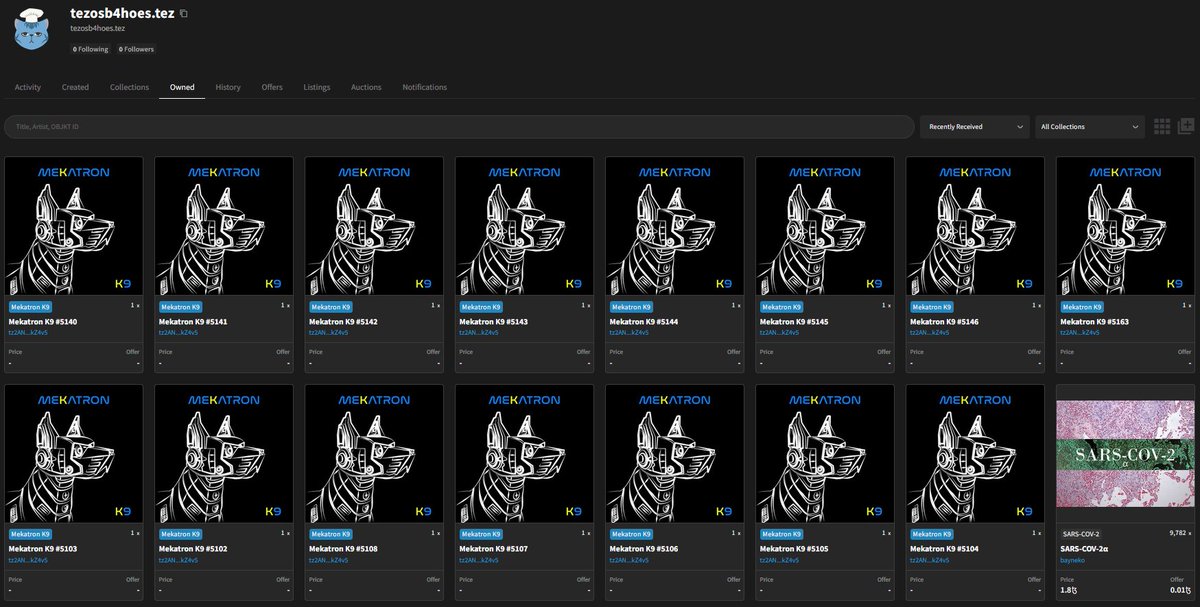Image resolution: width=1200 pixels, height=607 pixels.
Task: Expand the sort options chevron
Action: click(1022, 126)
